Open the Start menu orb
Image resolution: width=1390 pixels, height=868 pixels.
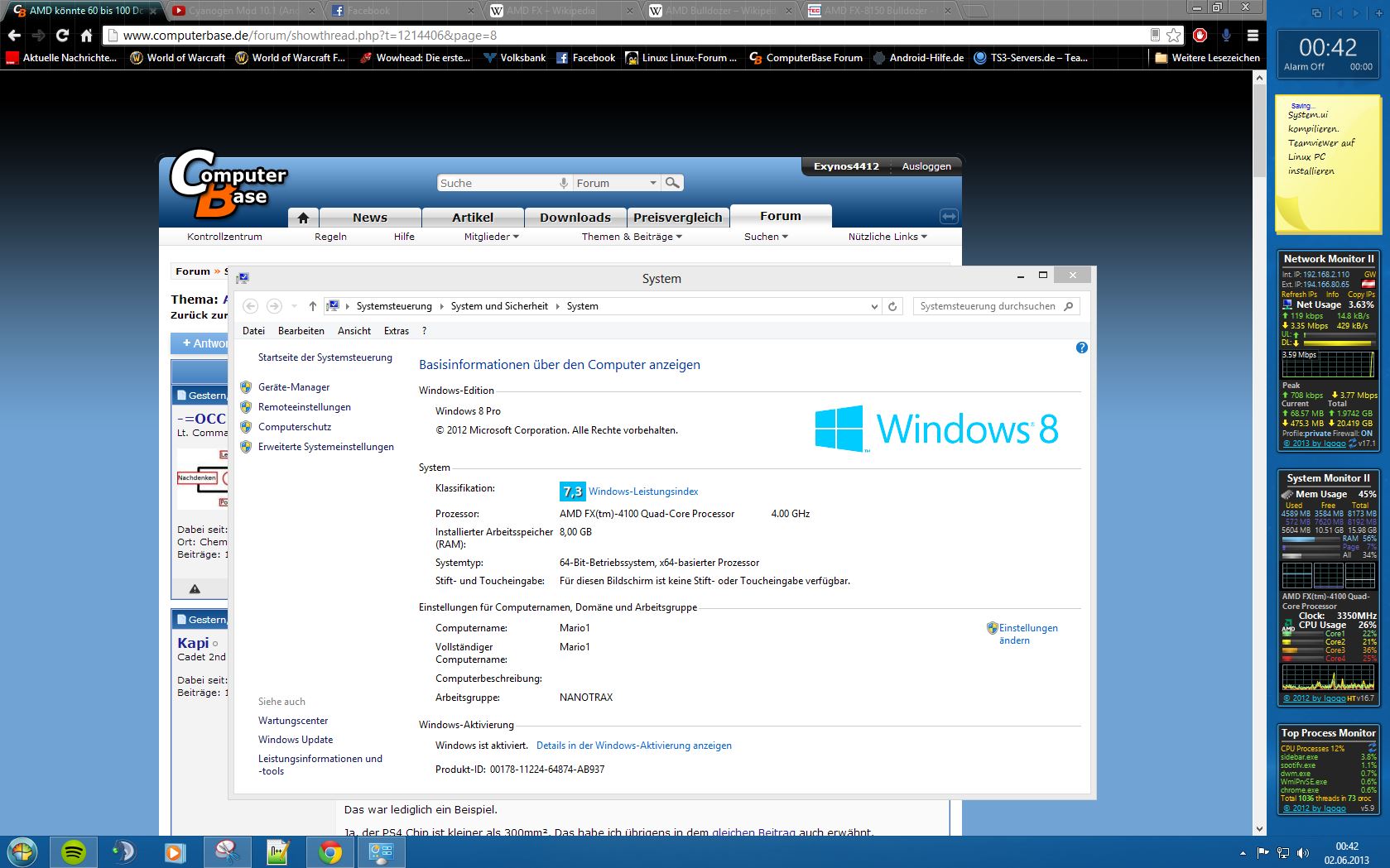coord(22,851)
